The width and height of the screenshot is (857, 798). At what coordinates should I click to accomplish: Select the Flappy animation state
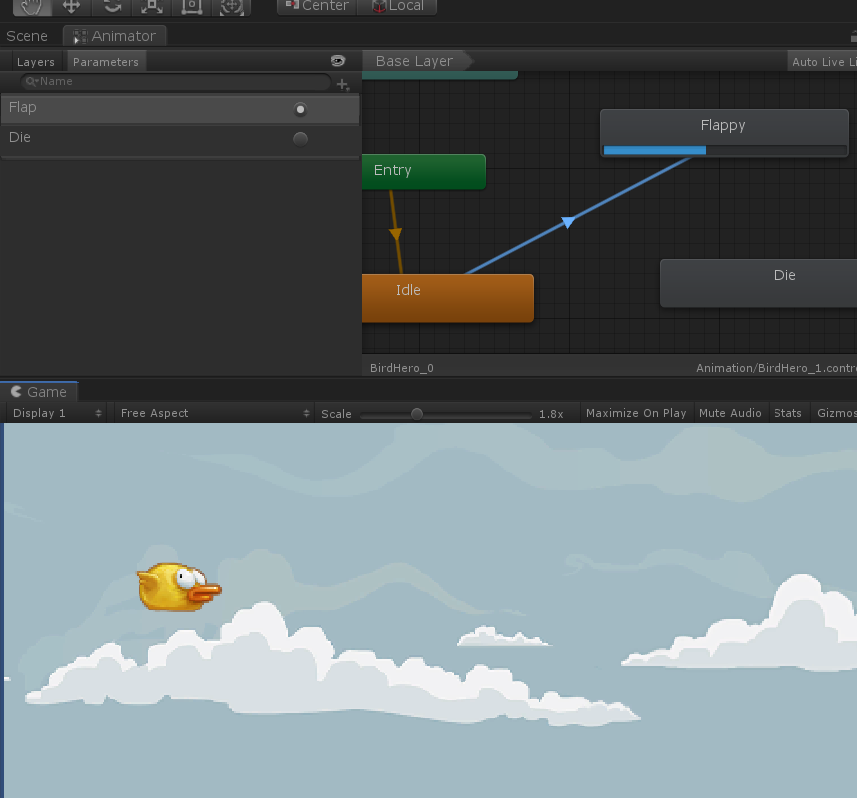coord(723,125)
